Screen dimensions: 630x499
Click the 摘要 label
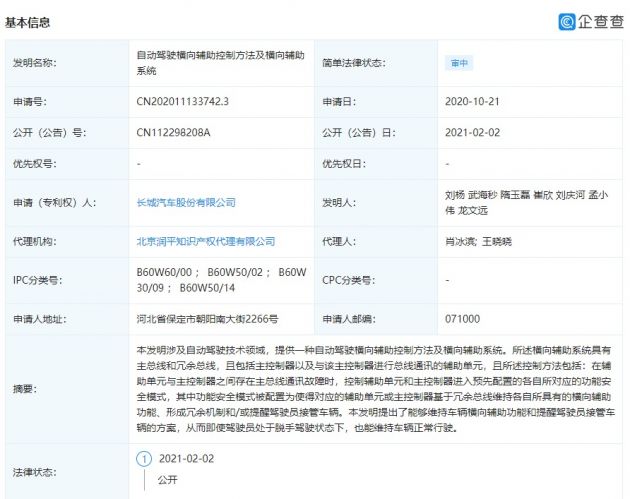(x=25, y=389)
